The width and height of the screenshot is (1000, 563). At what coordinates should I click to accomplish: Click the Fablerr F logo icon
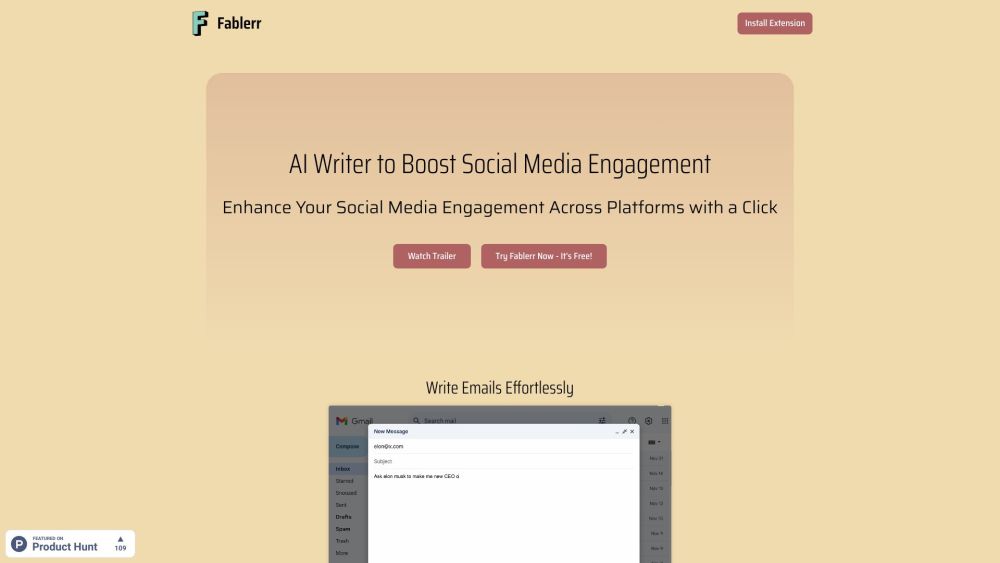pyautogui.click(x=201, y=23)
